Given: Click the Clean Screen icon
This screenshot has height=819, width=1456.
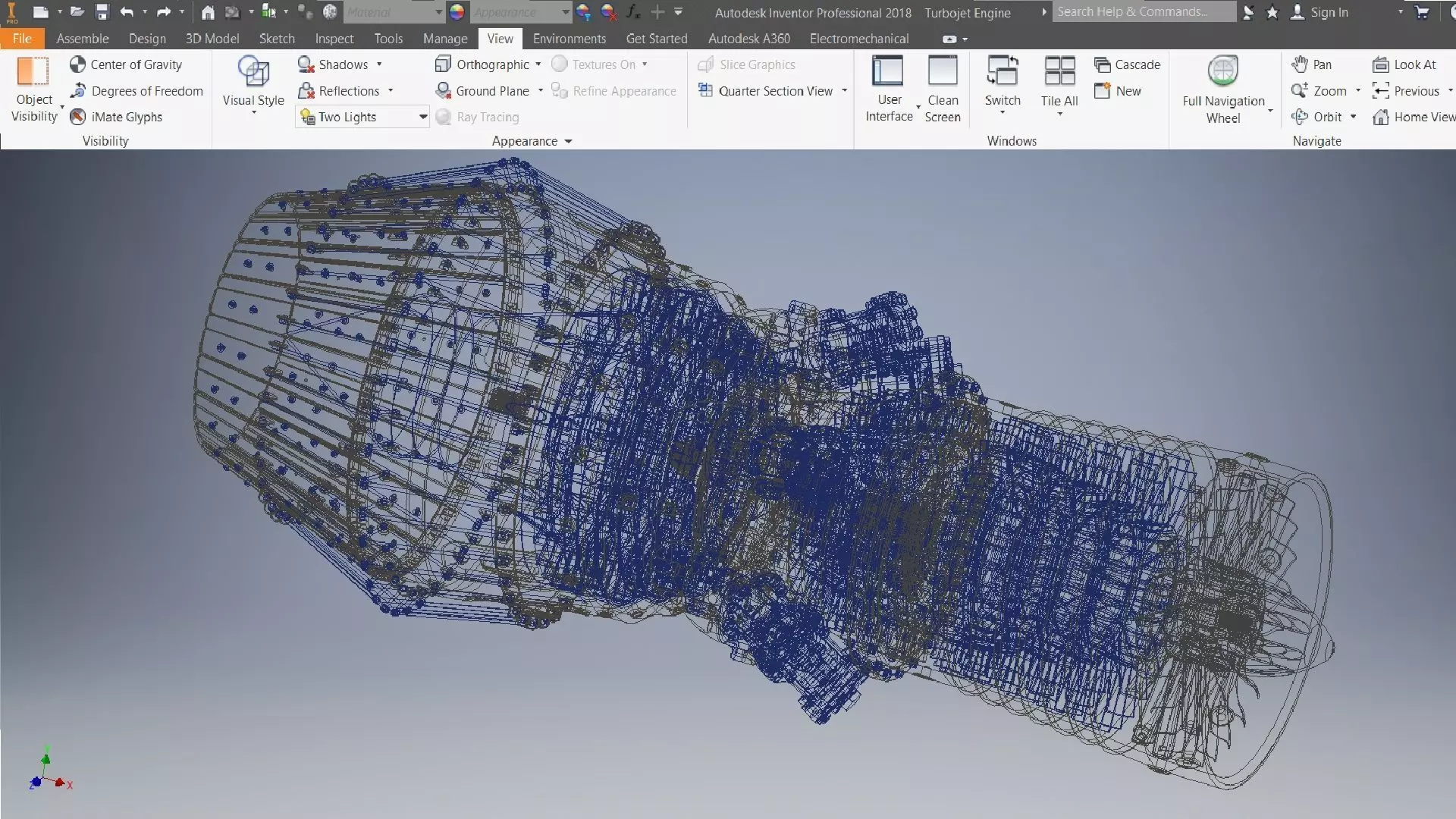Looking at the screenshot, I should point(943,72).
